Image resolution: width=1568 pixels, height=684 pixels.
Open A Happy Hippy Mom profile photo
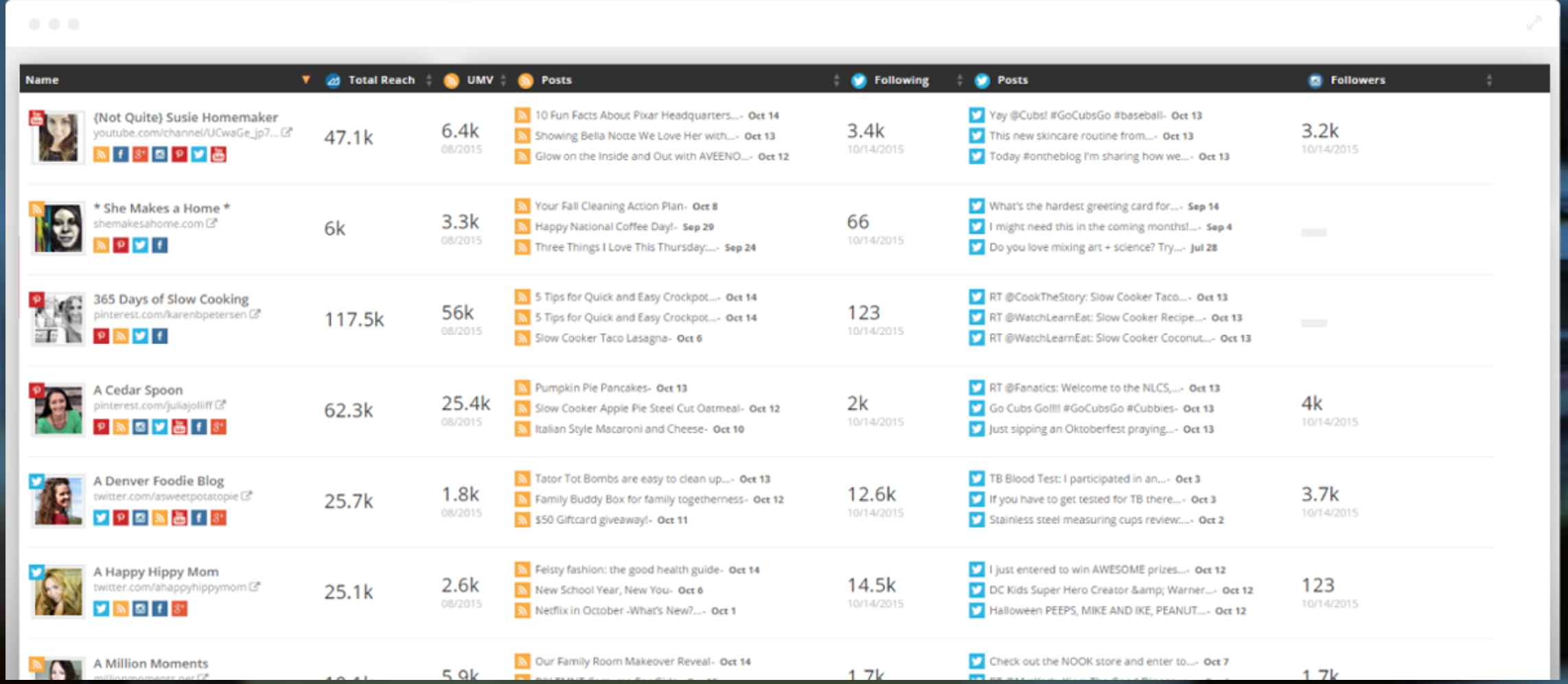(x=58, y=591)
